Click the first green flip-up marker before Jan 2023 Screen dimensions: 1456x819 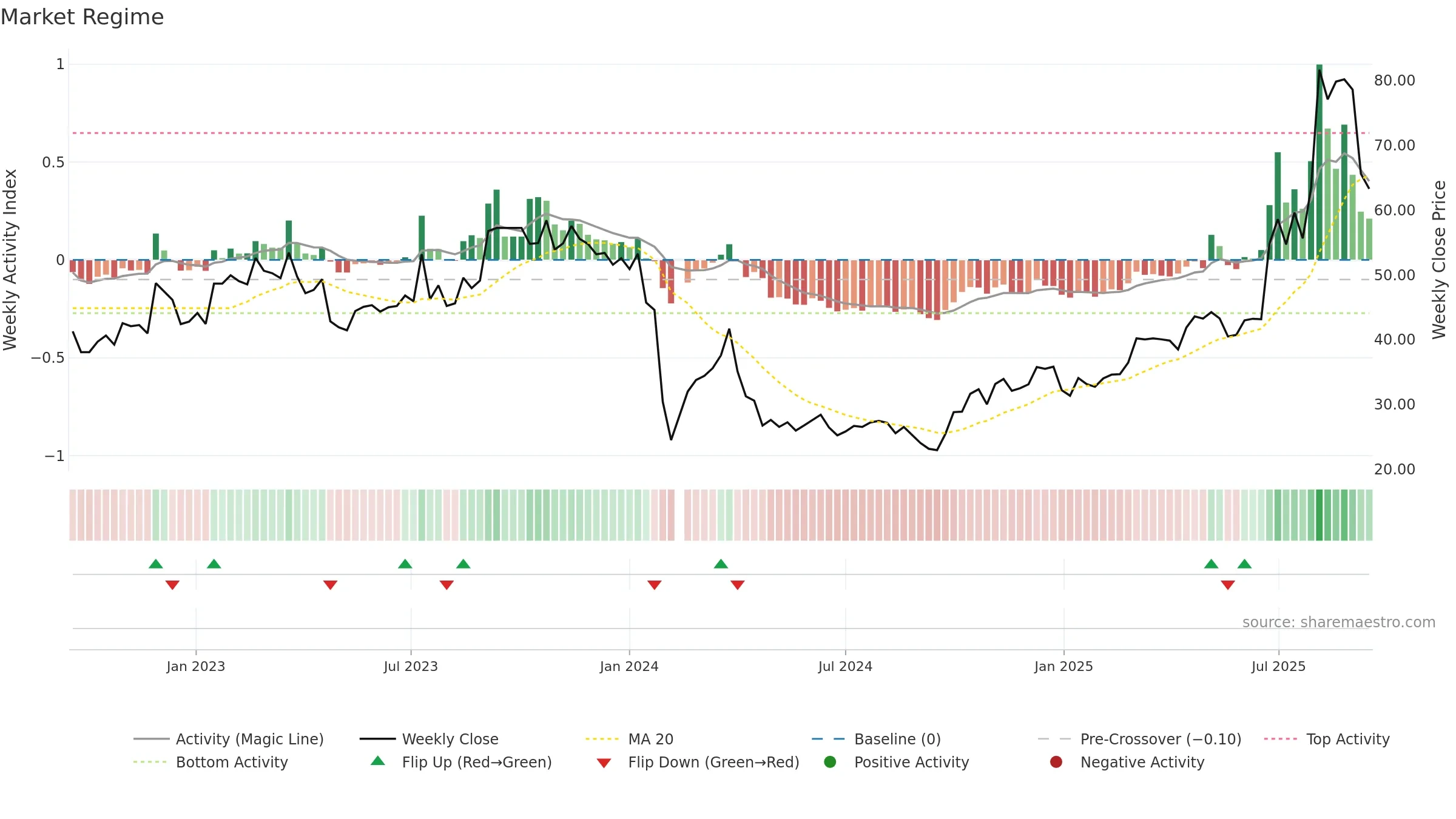pos(156,564)
